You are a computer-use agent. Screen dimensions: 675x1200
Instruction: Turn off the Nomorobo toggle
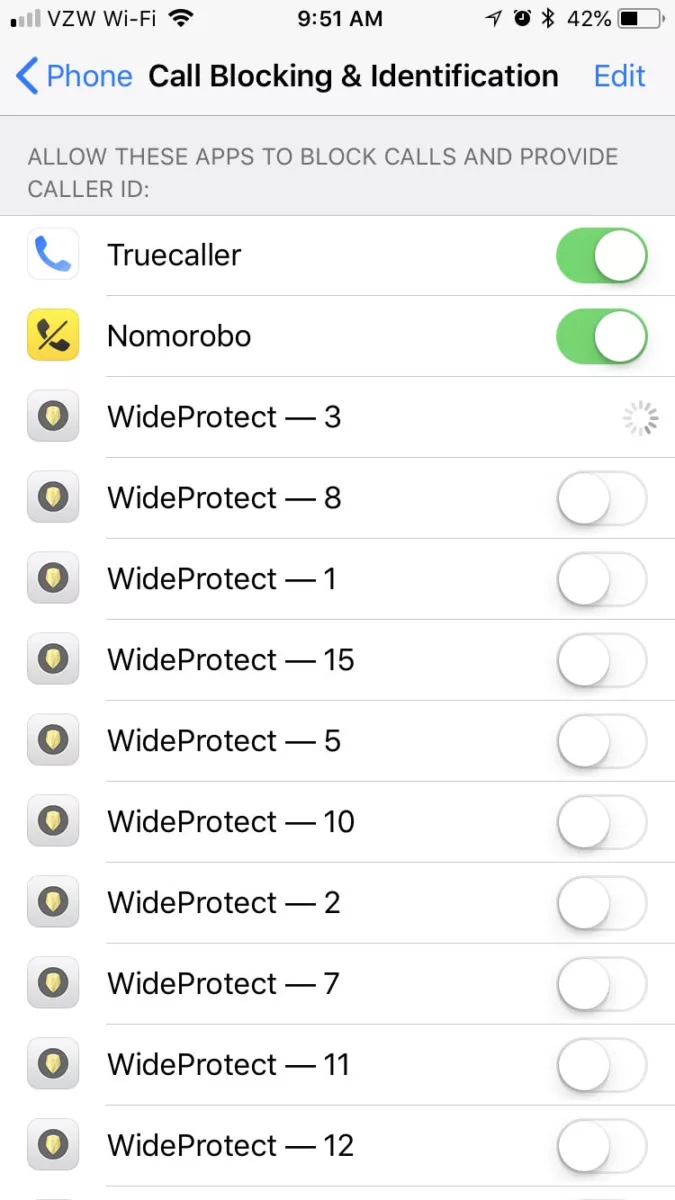tap(601, 337)
